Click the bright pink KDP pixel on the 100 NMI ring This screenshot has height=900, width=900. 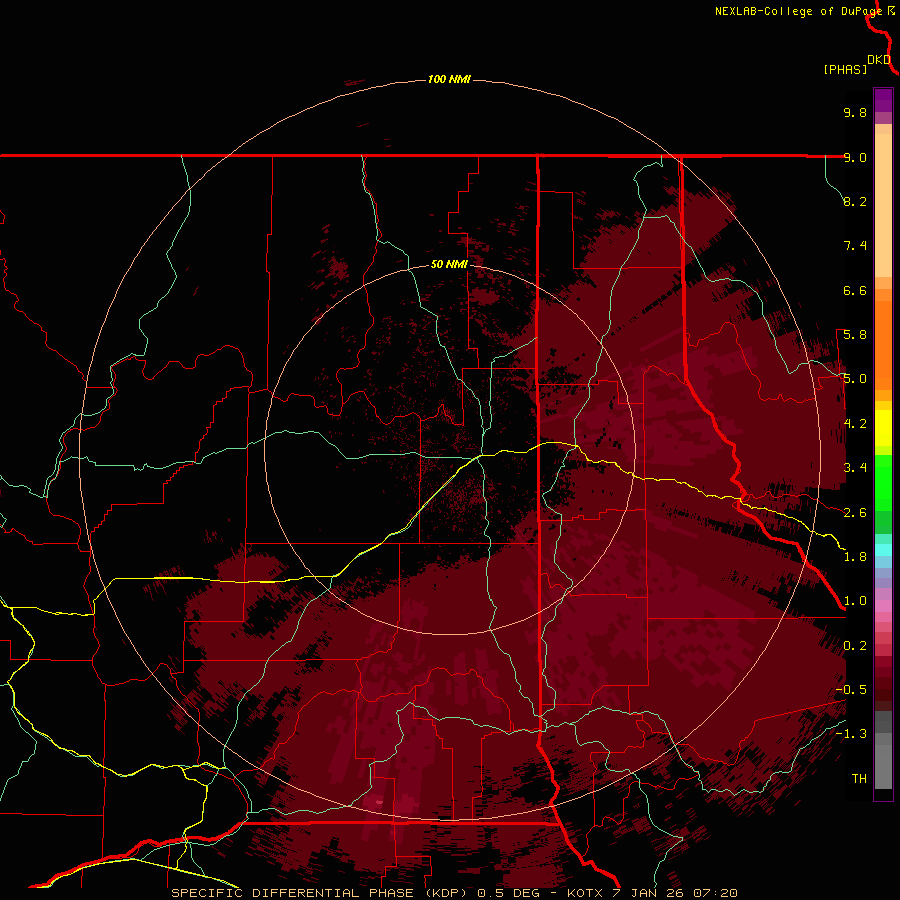(378, 801)
